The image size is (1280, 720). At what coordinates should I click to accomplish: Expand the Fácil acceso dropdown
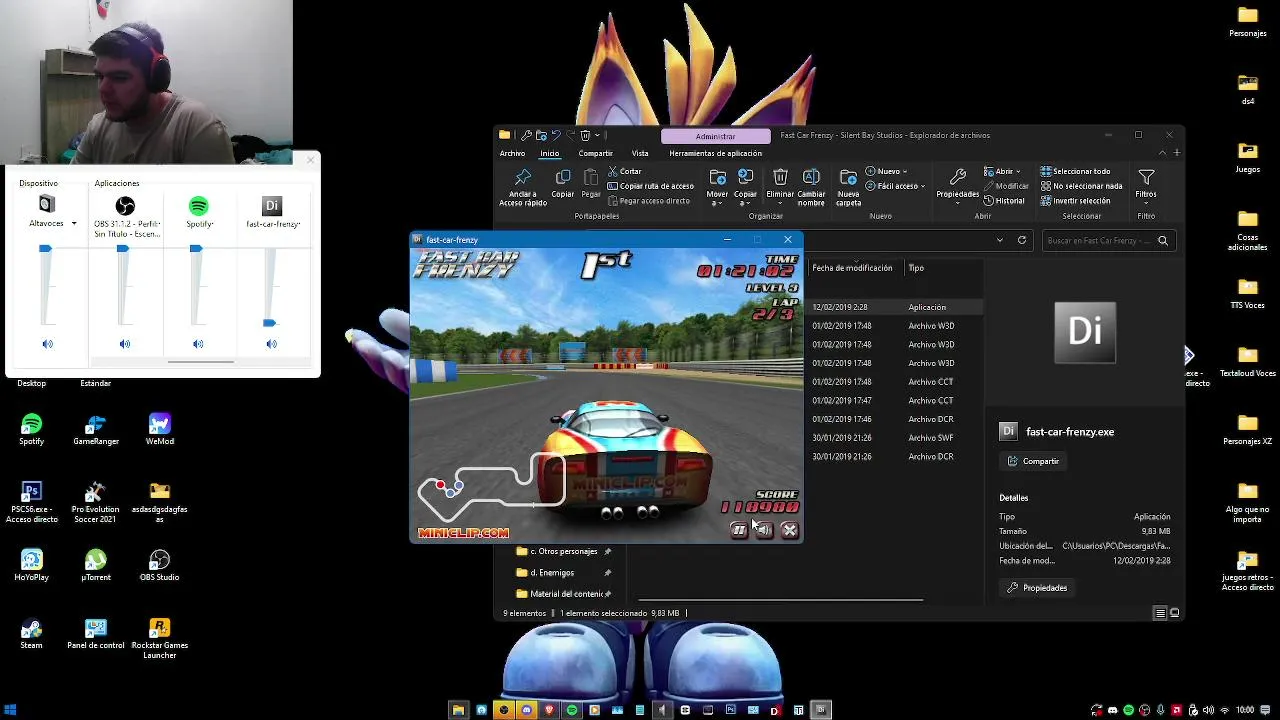(x=895, y=186)
